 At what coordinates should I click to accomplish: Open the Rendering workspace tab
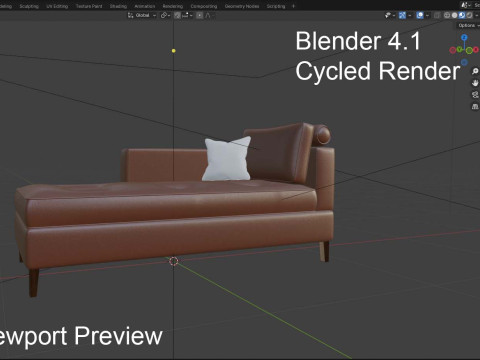coord(173,6)
